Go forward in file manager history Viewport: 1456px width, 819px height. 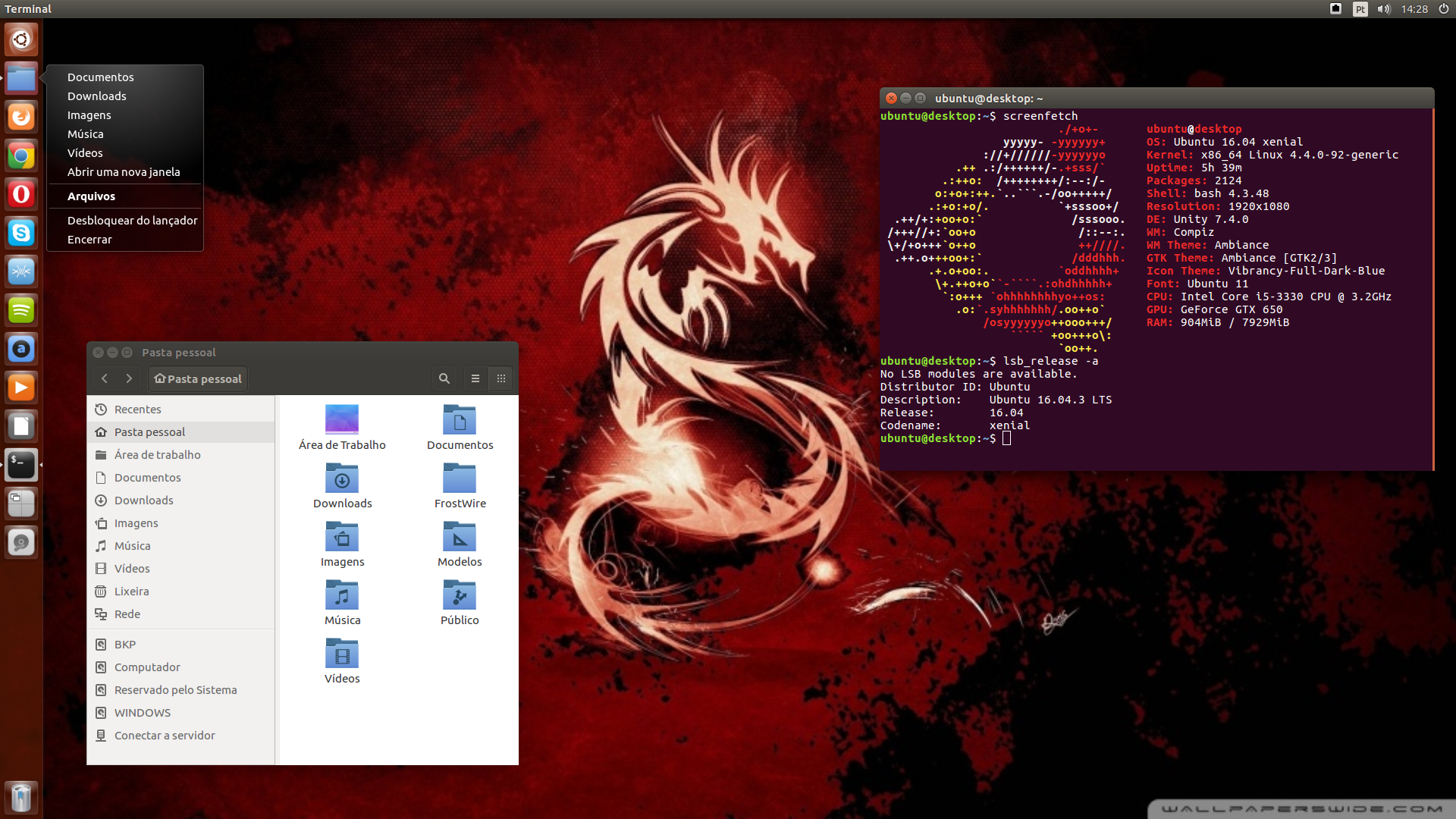pos(129,378)
